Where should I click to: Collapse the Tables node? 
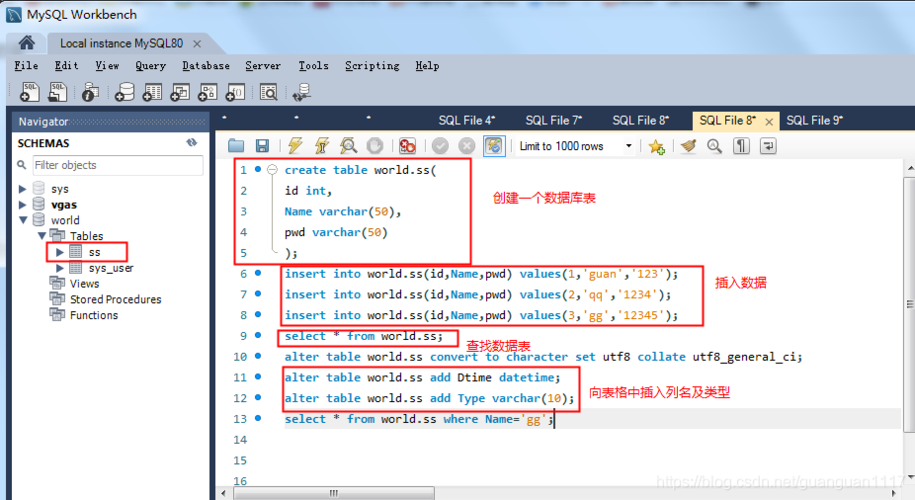(x=42, y=236)
